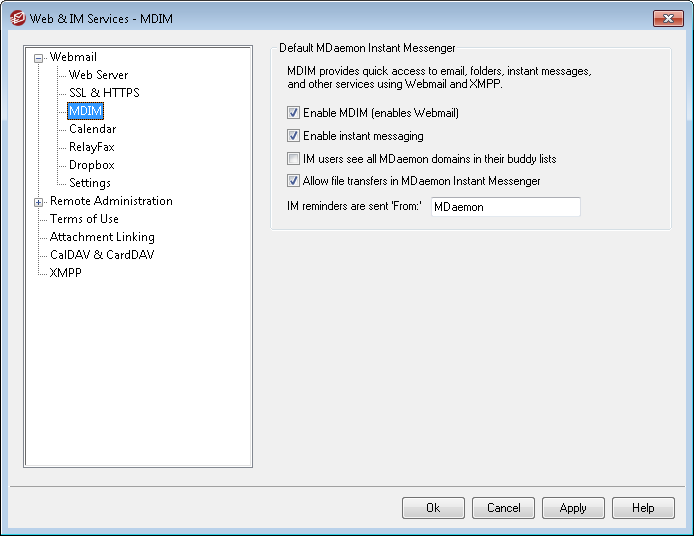Expand the Remote Administration tree node

click(x=39, y=202)
